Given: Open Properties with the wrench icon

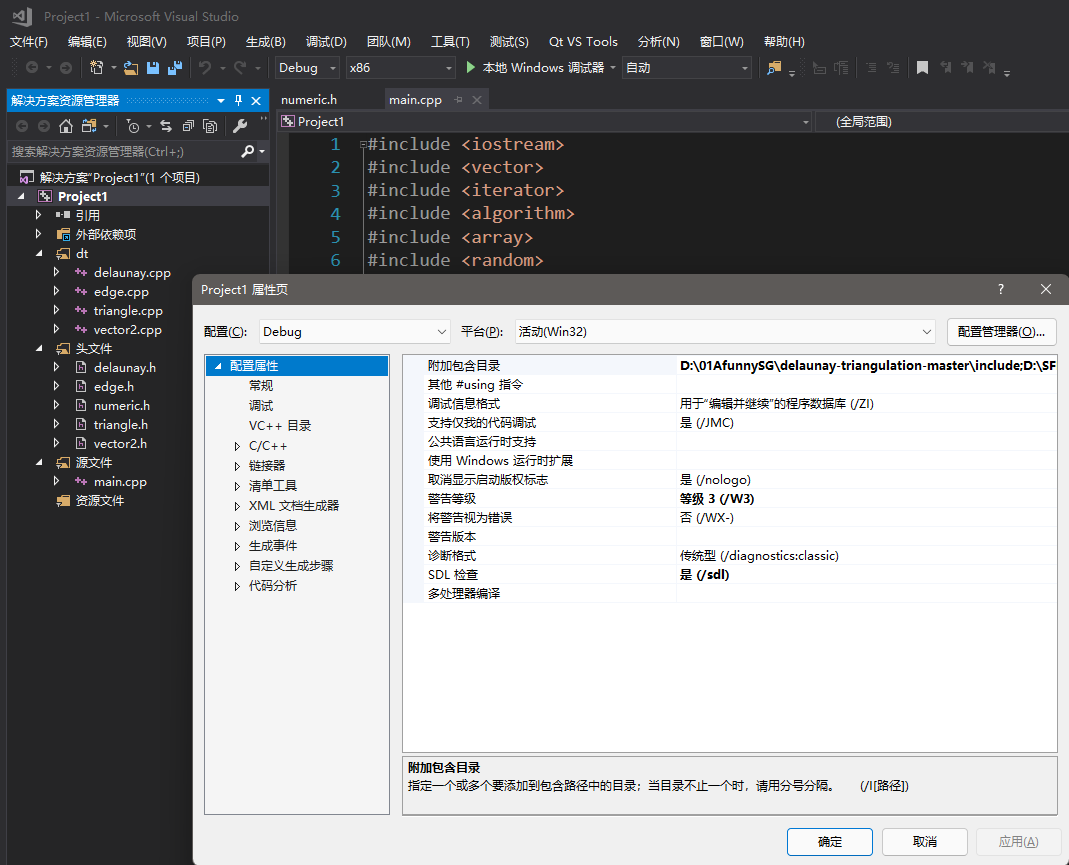Looking at the screenshot, I should pyautogui.click(x=239, y=126).
